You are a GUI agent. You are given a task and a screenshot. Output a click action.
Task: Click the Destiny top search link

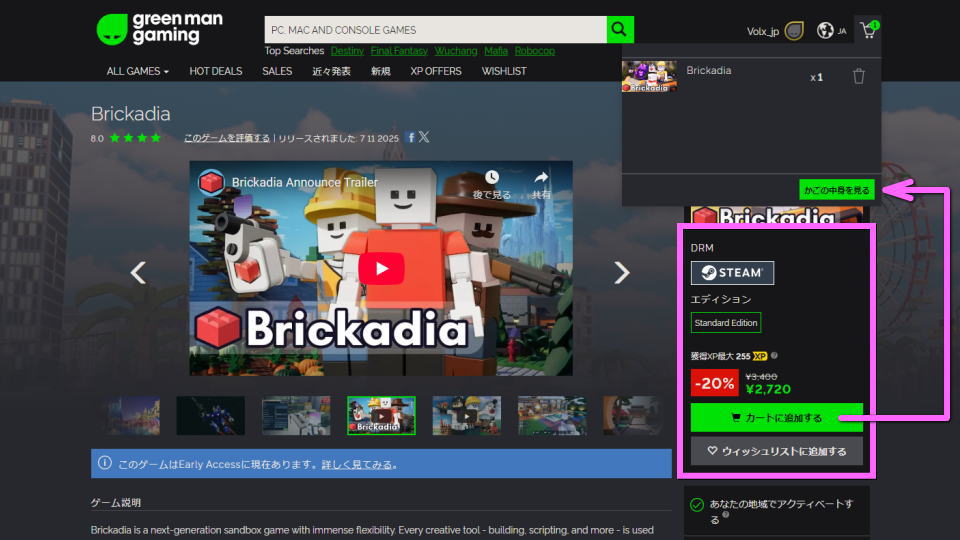347,51
